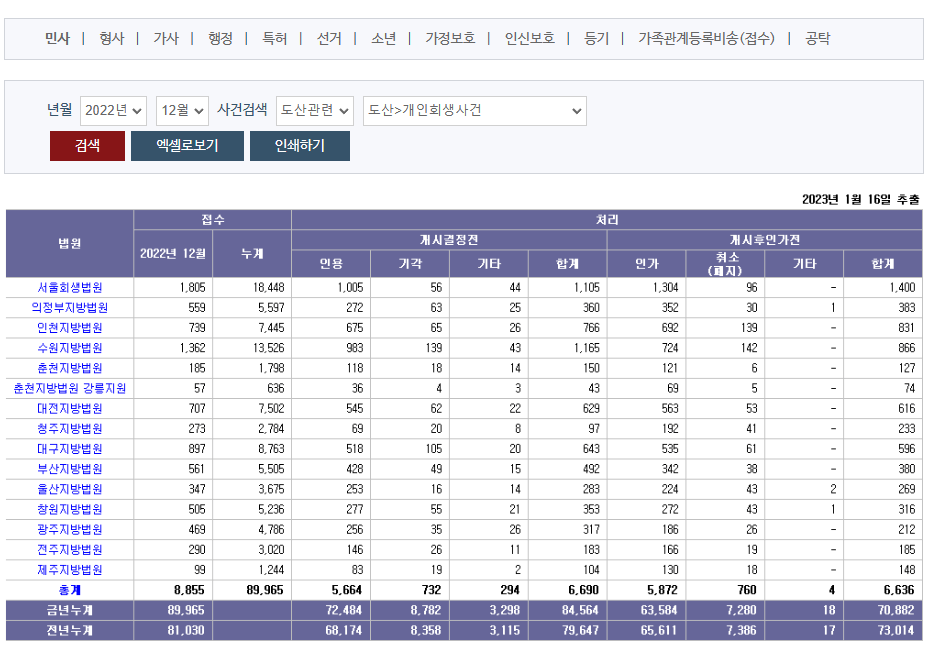Click the 법원 column header
Image resolution: width=931 pixels, height=652 pixels.
point(69,243)
